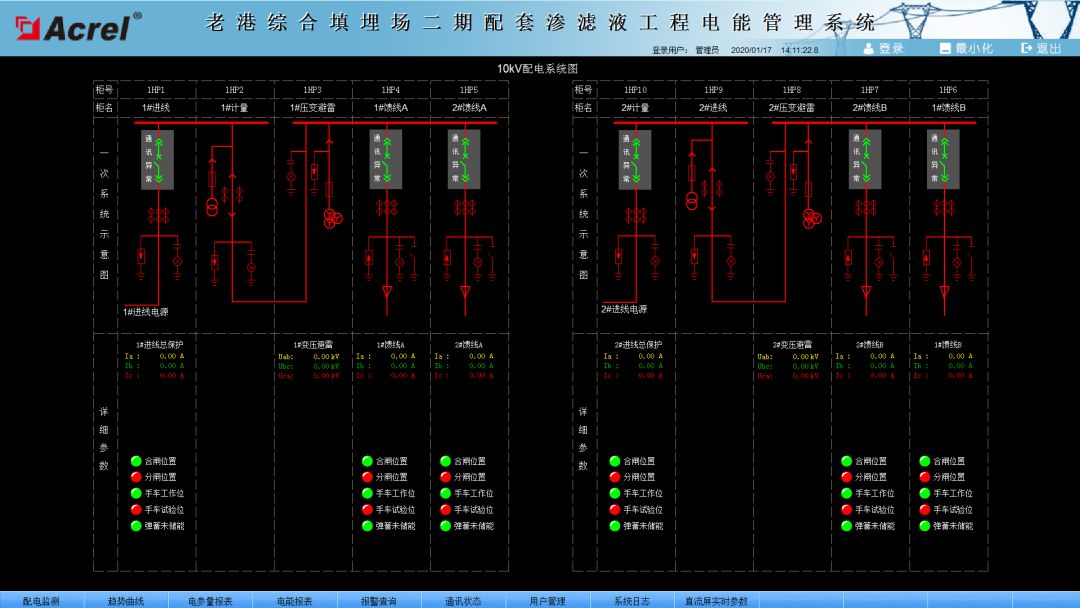Click the 10kV配电系统图 title

pyautogui.click(x=537, y=69)
